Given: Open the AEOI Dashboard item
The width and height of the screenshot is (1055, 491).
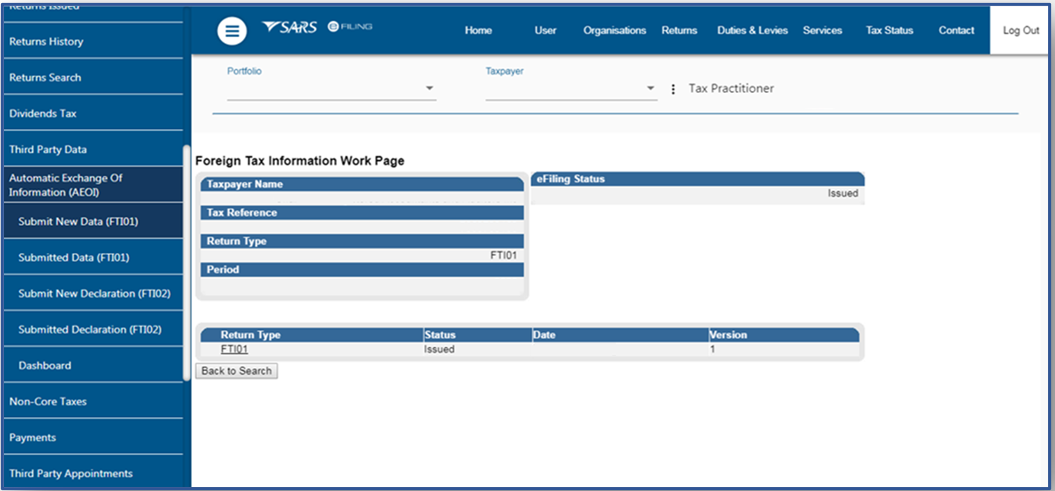Looking at the screenshot, I should 45,366.
